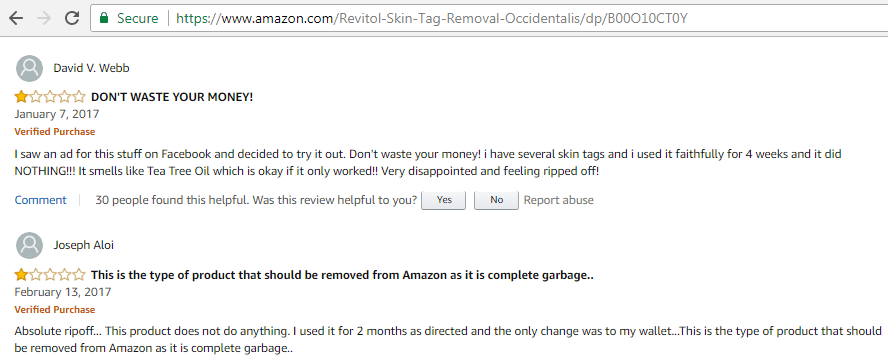Viewport: 888px width, 364px height.
Task: Click the Amazon URL address bar
Action: point(487,18)
